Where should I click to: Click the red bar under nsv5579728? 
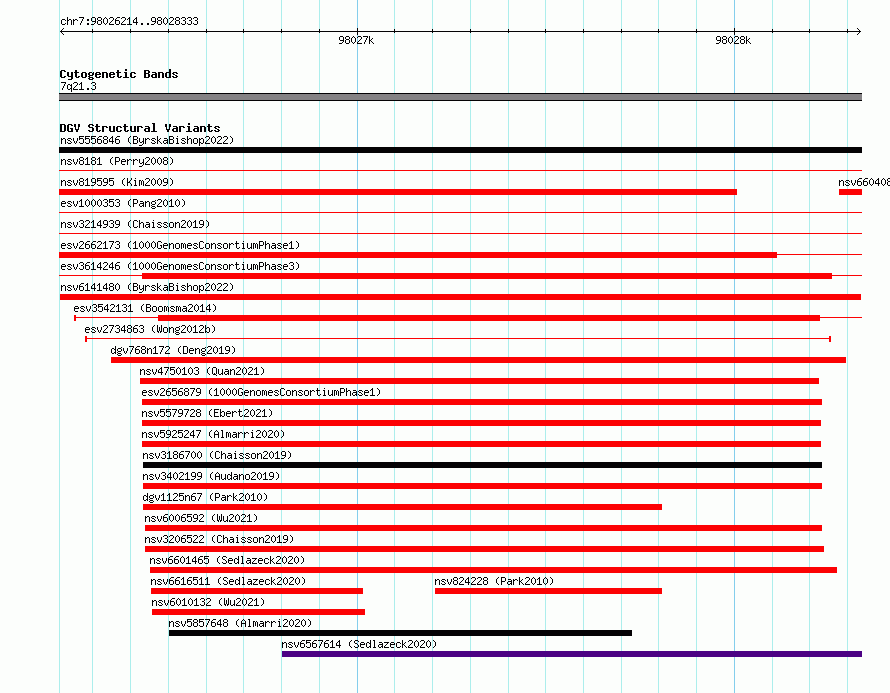[x=481, y=423]
